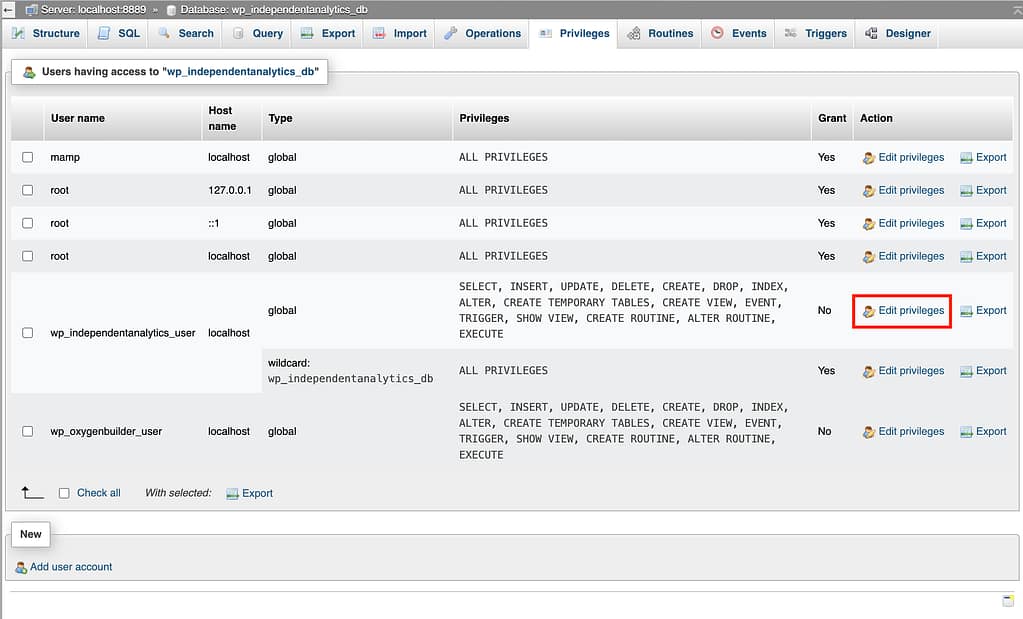Switch to the Operations tab
The height and width of the screenshot is (619, 1023).
tap(482, 33)
